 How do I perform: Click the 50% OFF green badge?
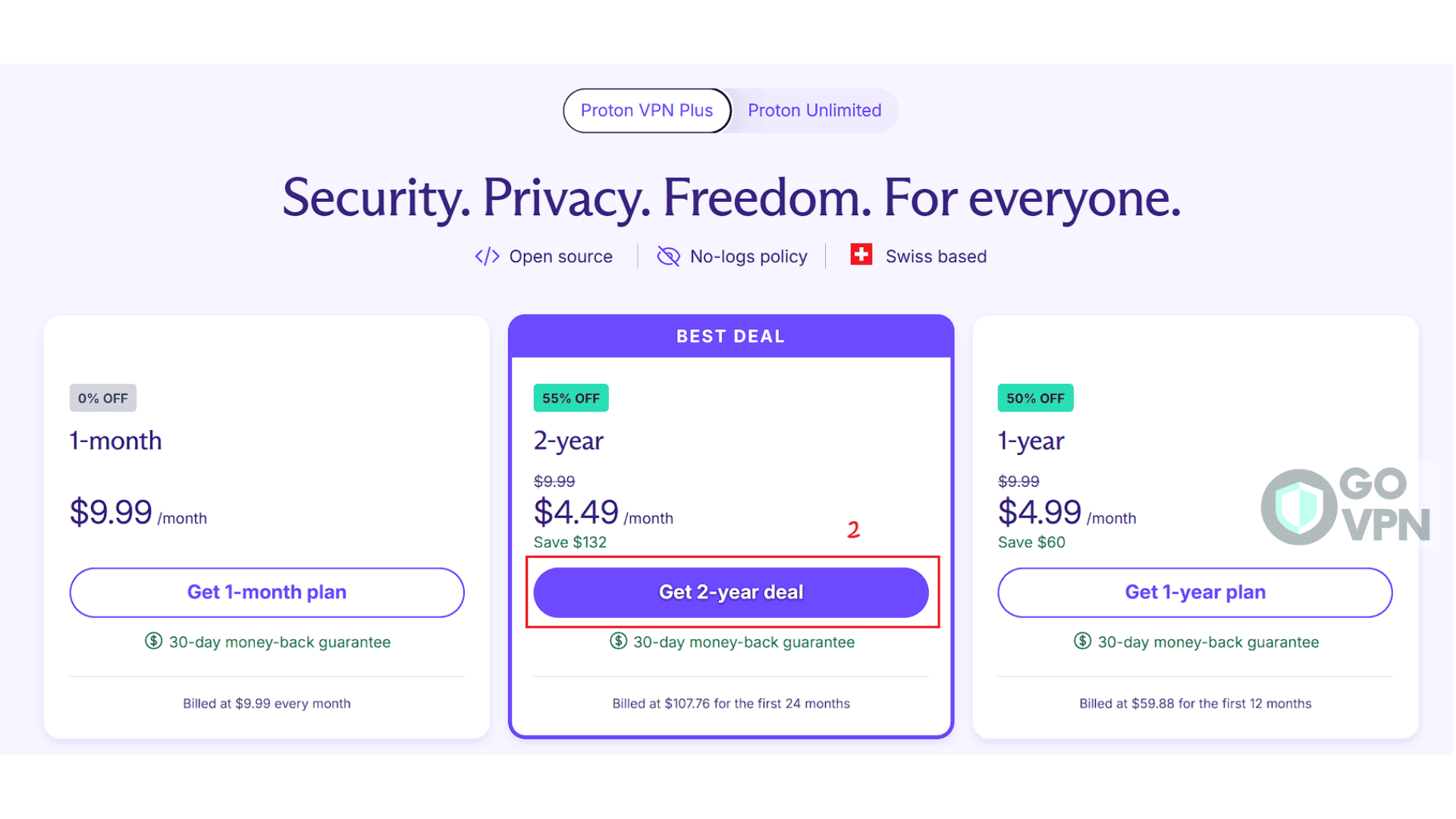tap(1035, 397)
